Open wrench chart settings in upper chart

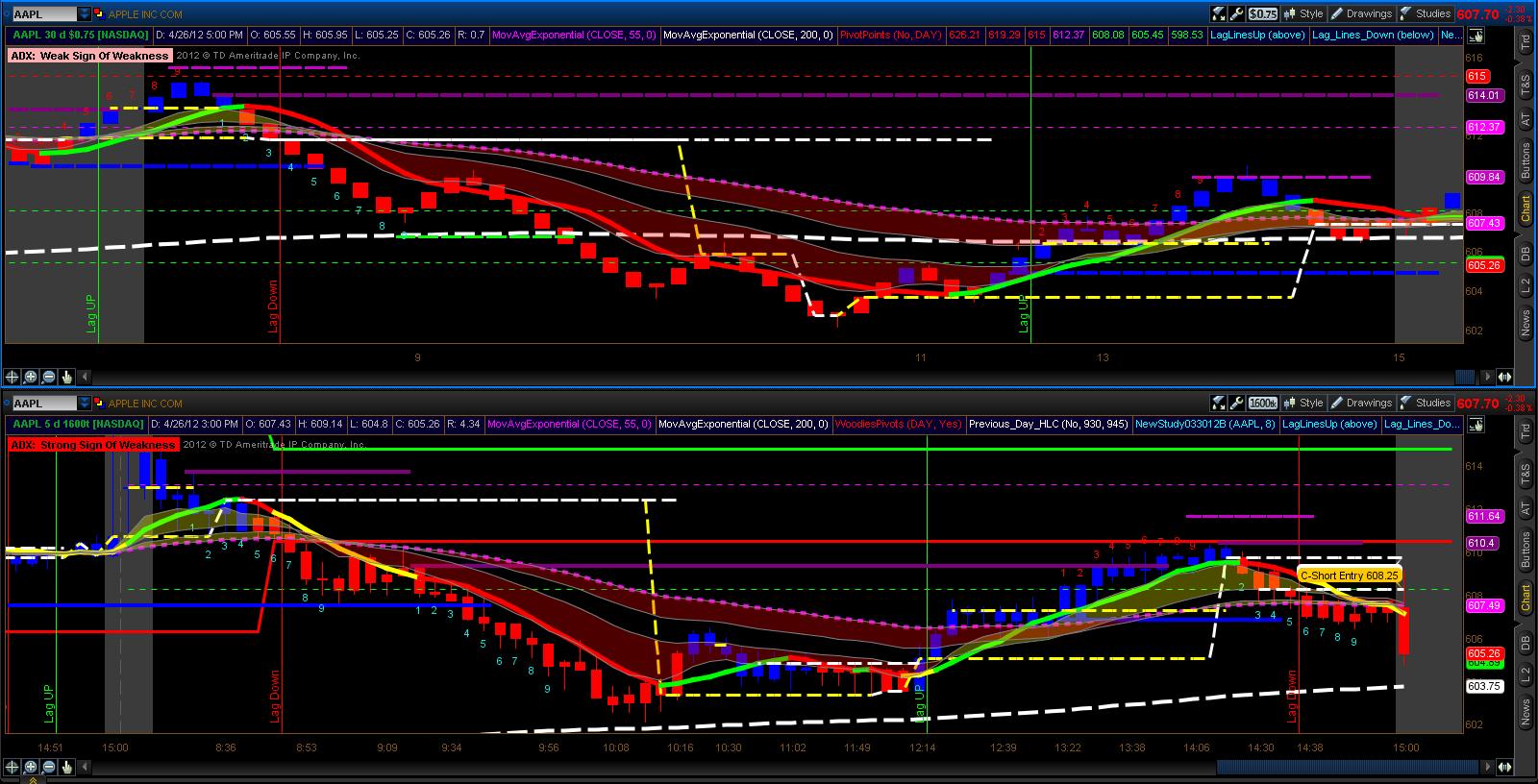pos(1236,13)
